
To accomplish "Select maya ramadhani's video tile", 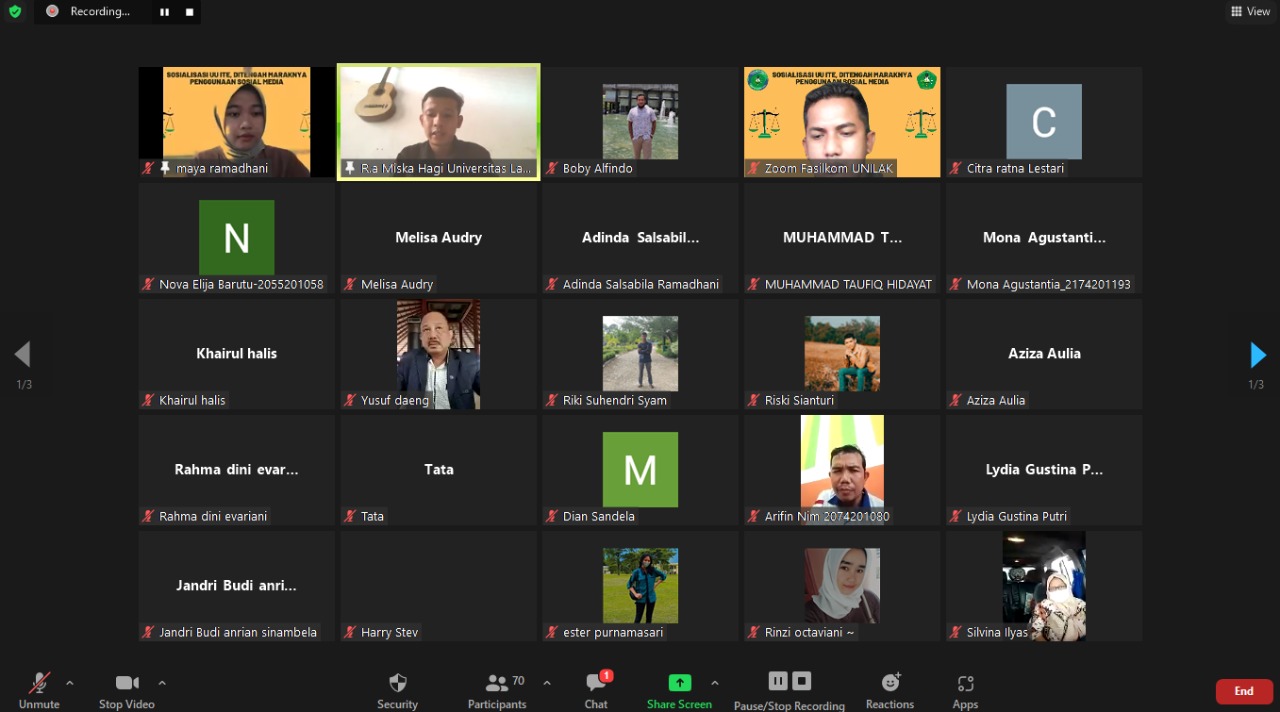I will coord(237,122).
